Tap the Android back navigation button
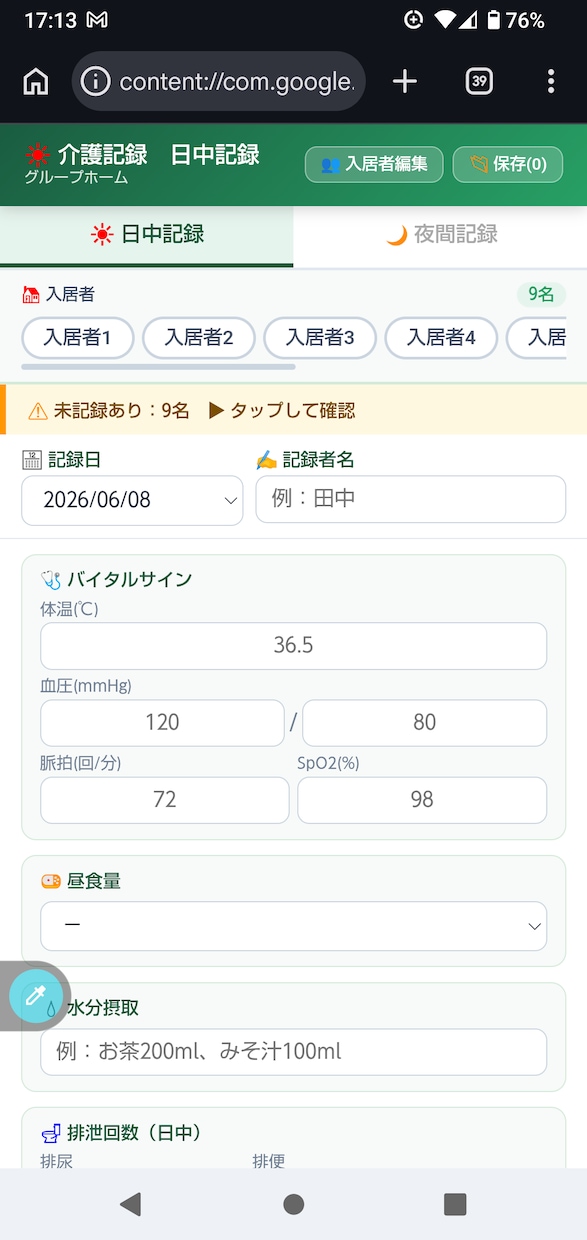The image size is (587, 1240). [130, 1204]
